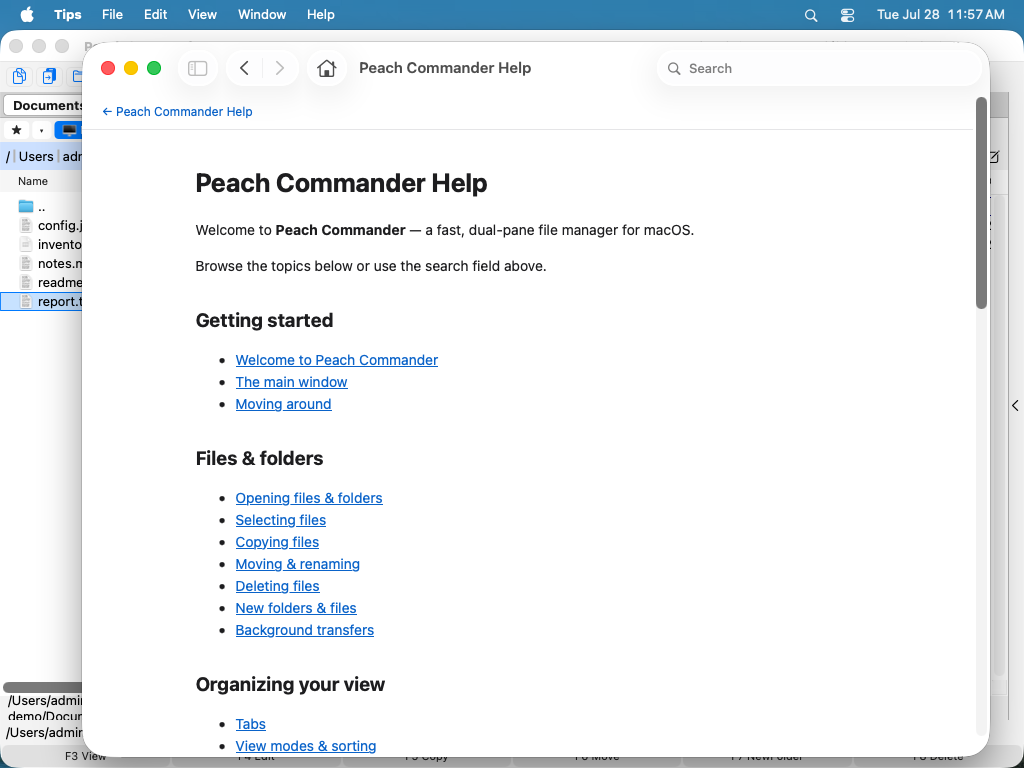Toggle the sidebar in the Help window
This screenshot has height=768, width=1024.
tap(197, 68)
